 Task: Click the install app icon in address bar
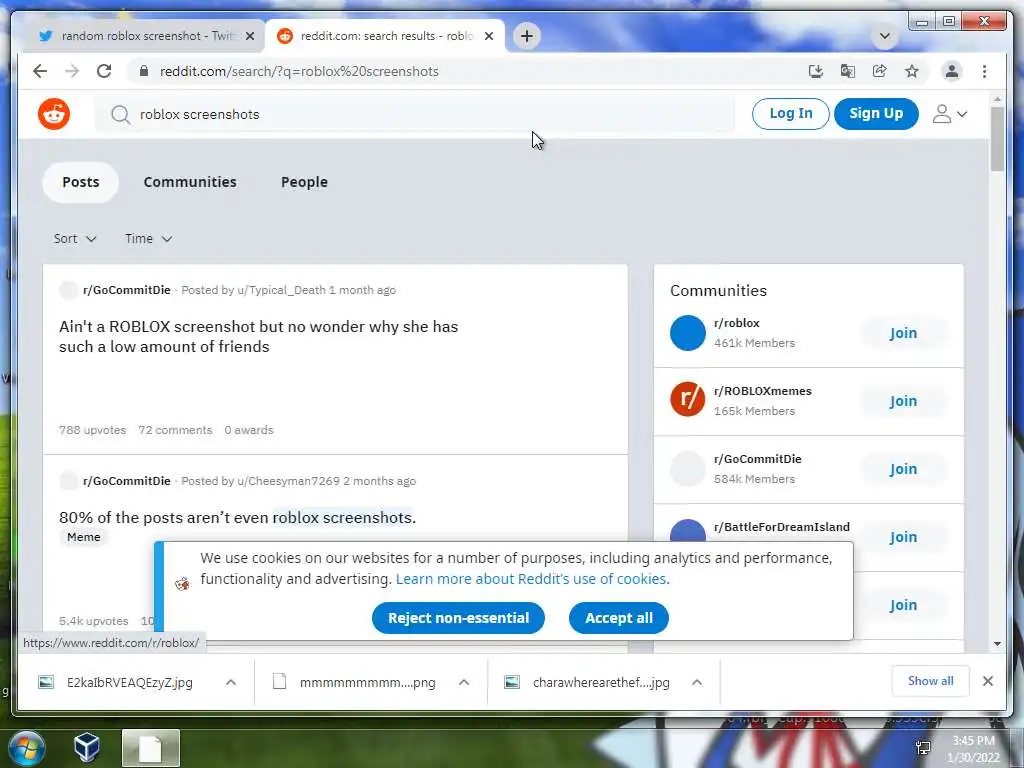(x=816, y=71)
